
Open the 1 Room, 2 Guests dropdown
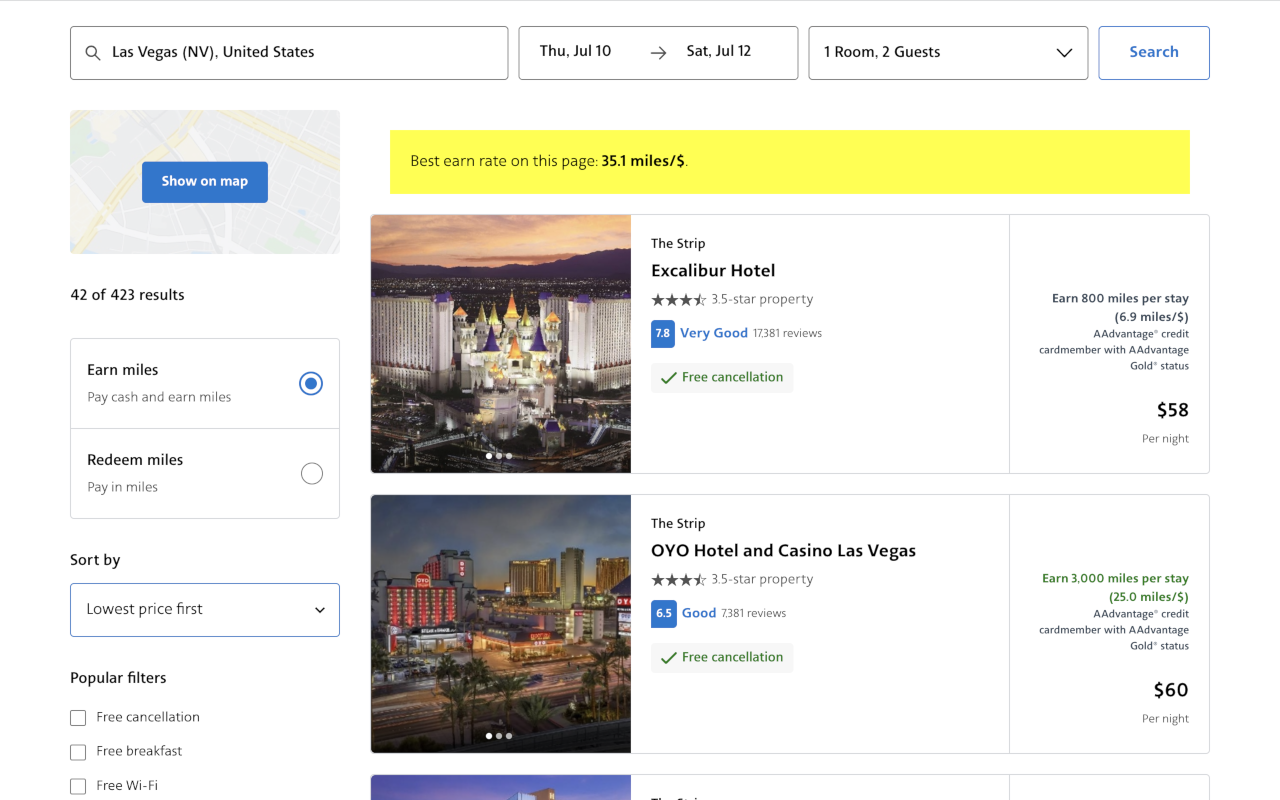(x=948, y=53)
